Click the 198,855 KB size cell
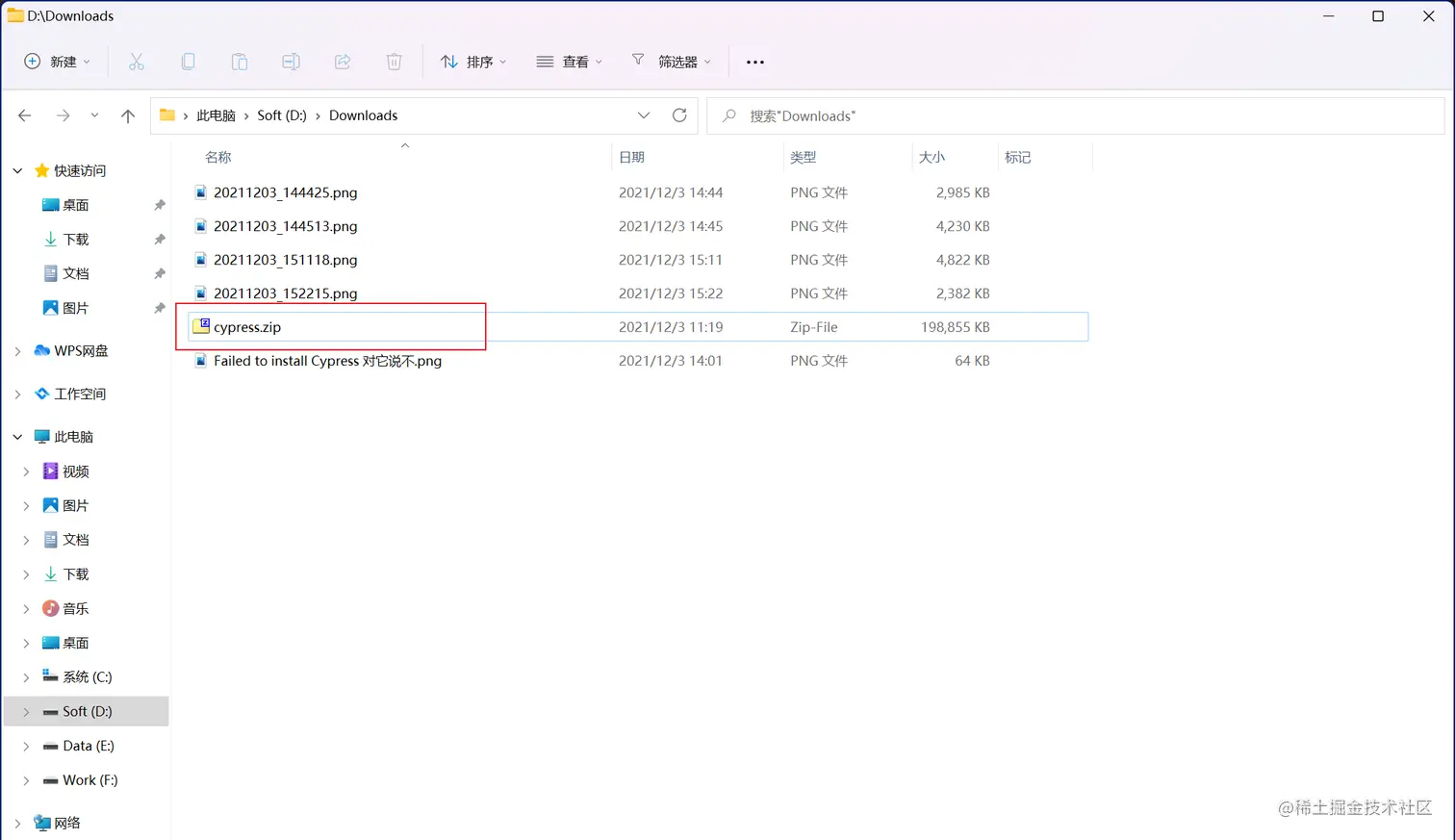The height and width of the screenshot is (840, 1455). click(x=955, y=327)
